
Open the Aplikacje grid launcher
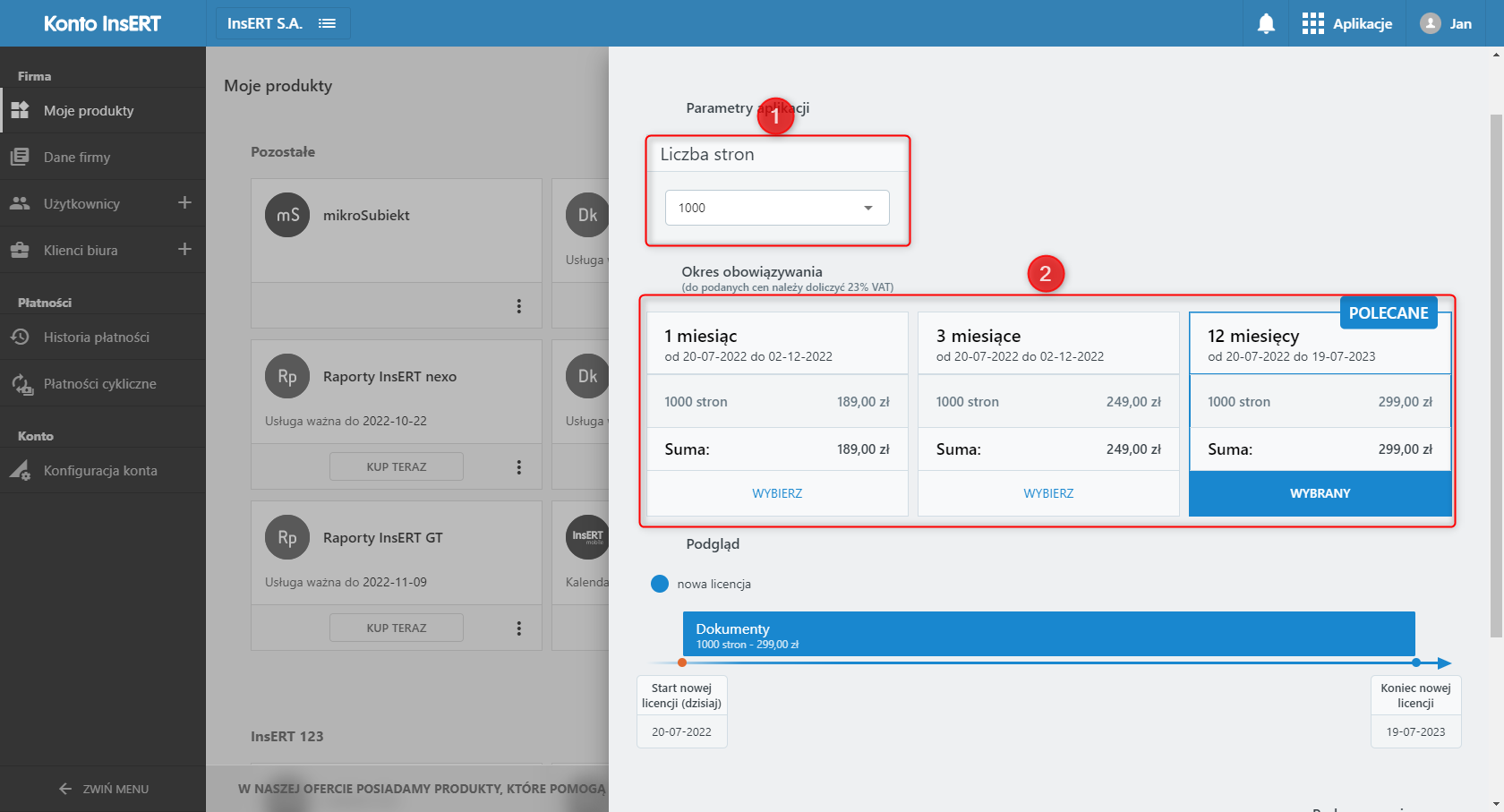click(x=1312, y=23)
